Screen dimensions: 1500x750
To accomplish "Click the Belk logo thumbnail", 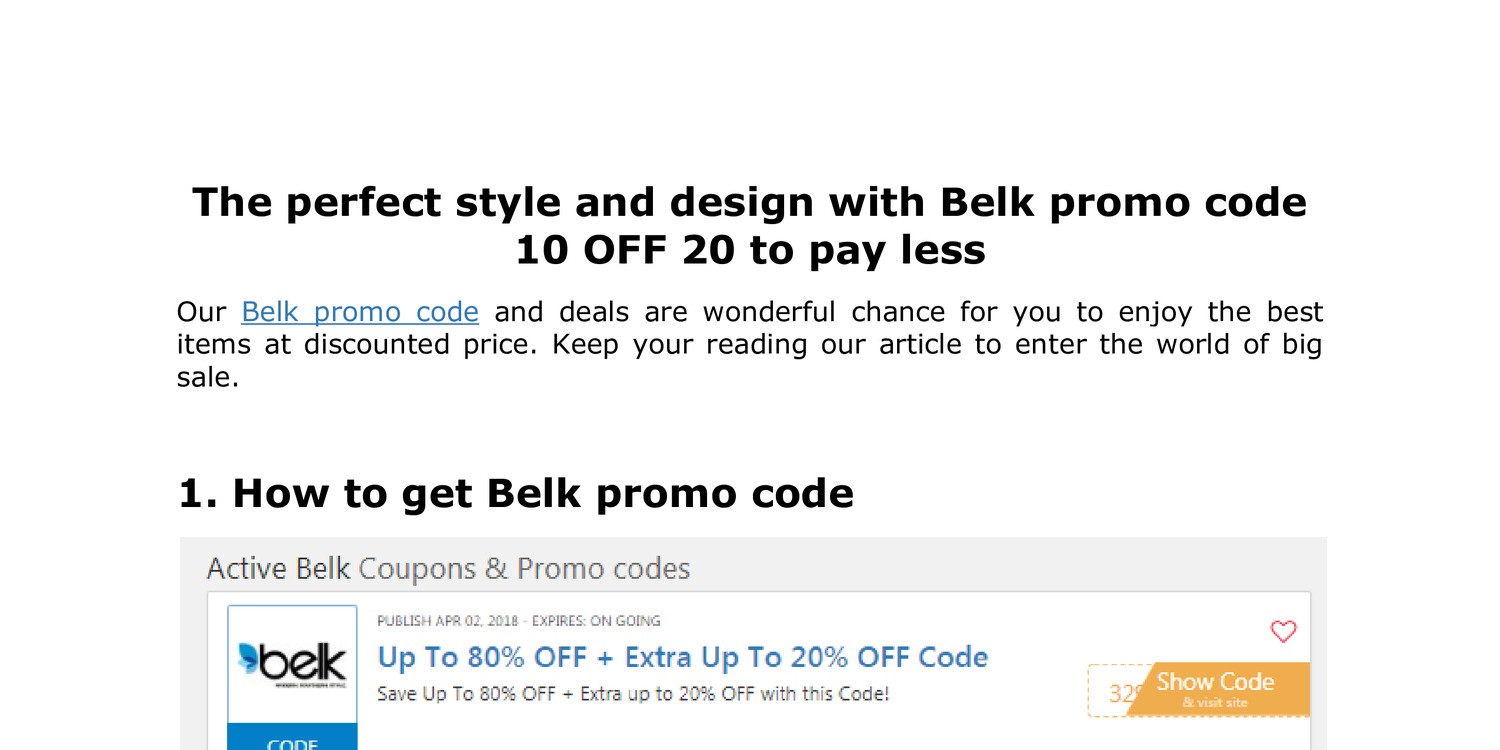I will pyautogui.click(x=292, y=664).
